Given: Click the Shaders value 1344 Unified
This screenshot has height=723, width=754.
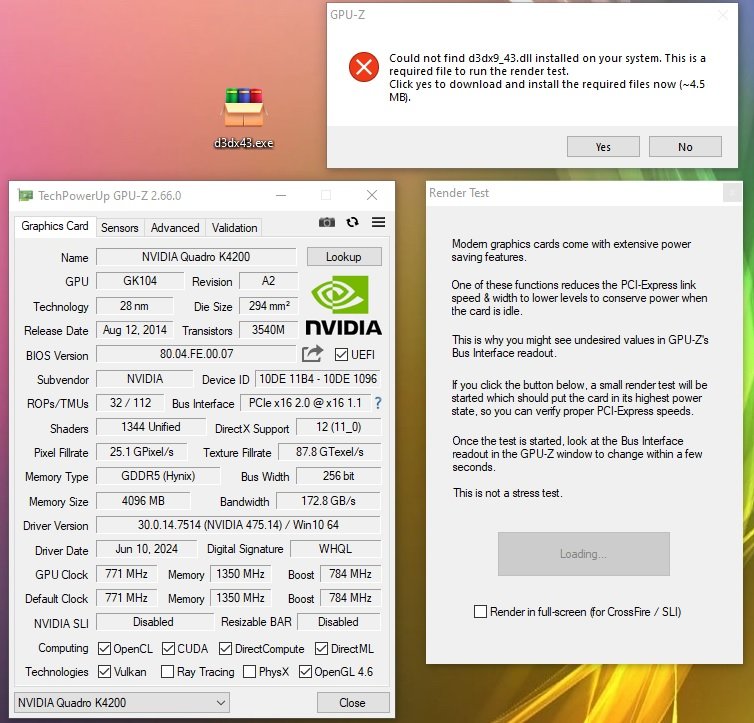Looking at the screenshot, I should pyautogui.click(x=151, y=427).
